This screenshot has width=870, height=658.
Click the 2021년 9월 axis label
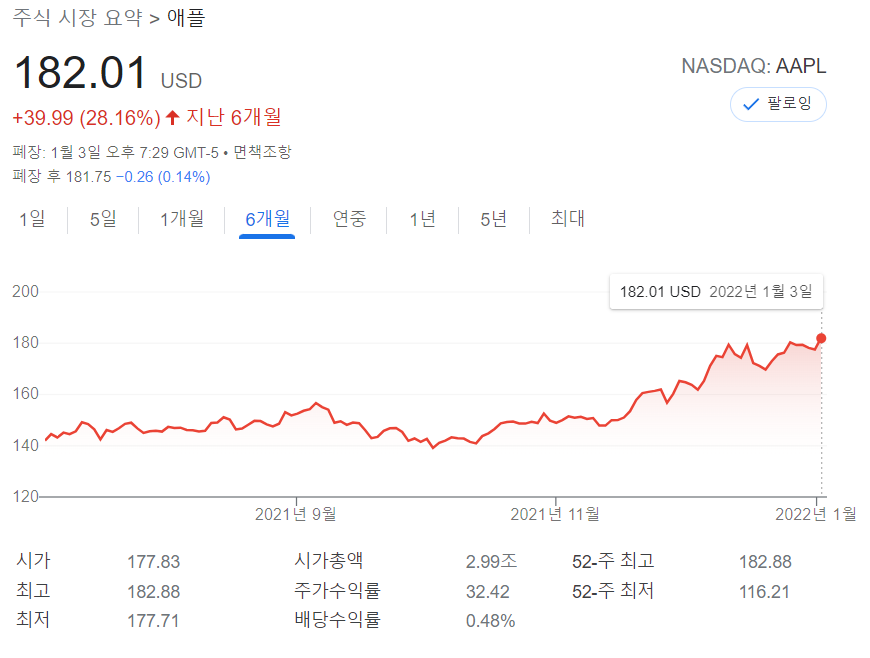[296, 514]
